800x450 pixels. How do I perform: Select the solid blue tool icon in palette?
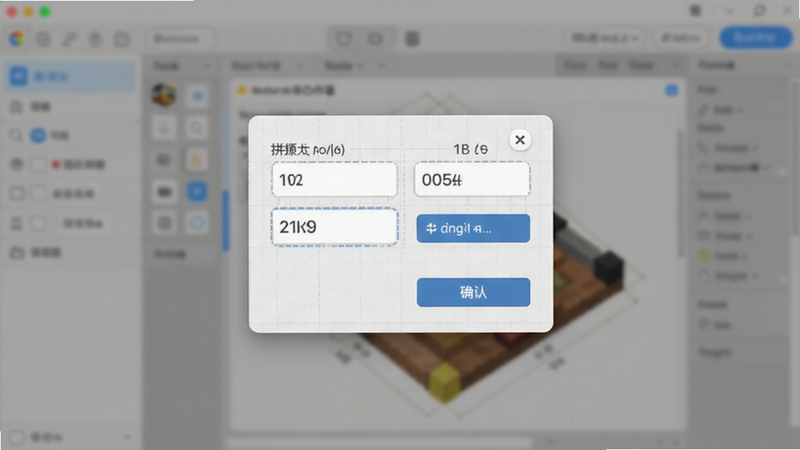click(196, 192)
